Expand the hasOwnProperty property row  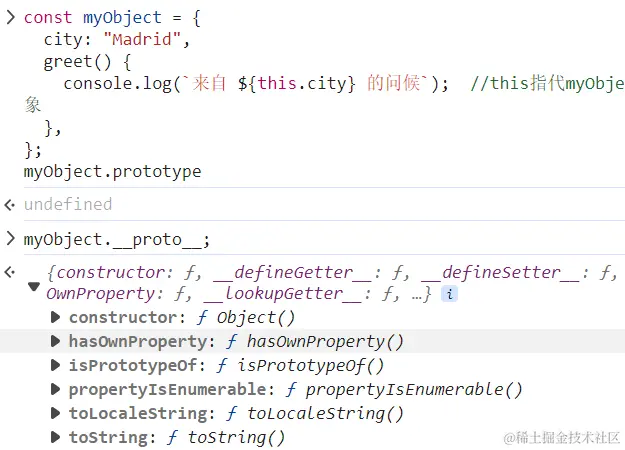point(55,341)
